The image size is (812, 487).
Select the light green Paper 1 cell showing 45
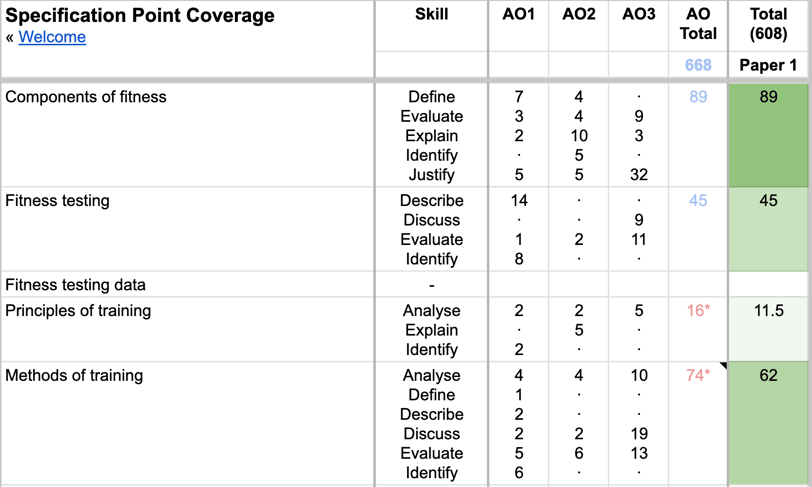coord(768,228)
